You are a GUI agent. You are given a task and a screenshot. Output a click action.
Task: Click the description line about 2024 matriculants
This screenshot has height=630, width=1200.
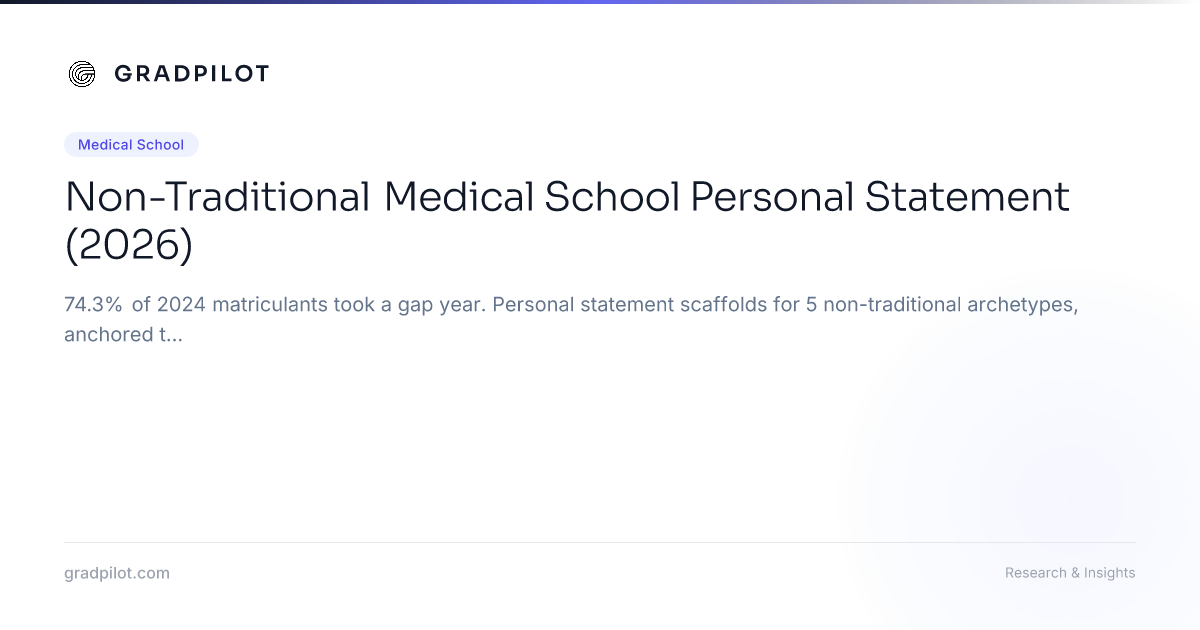pos(571,305)
